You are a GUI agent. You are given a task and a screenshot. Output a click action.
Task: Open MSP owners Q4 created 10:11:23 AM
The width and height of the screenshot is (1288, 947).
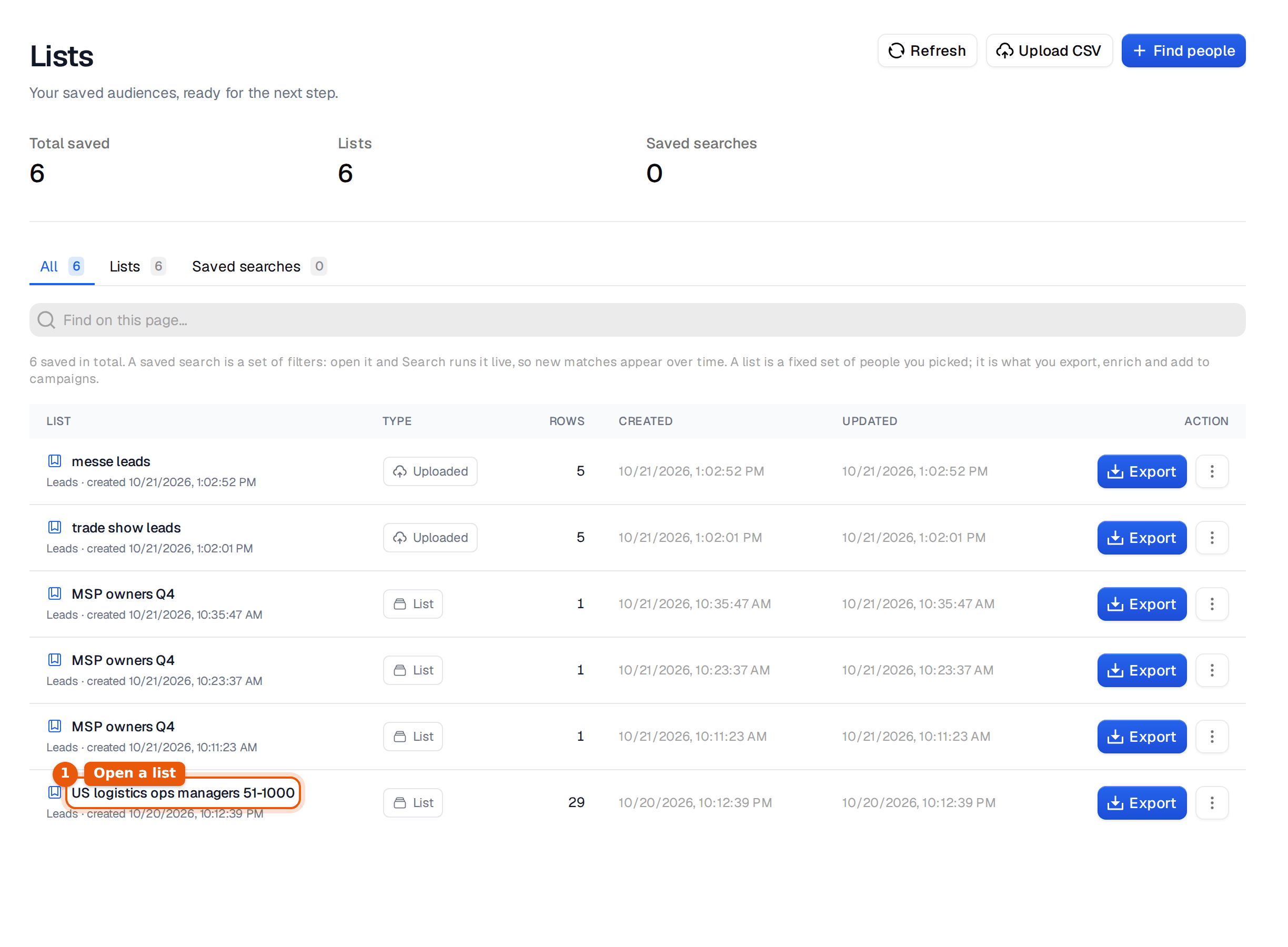tap(123, 727)
